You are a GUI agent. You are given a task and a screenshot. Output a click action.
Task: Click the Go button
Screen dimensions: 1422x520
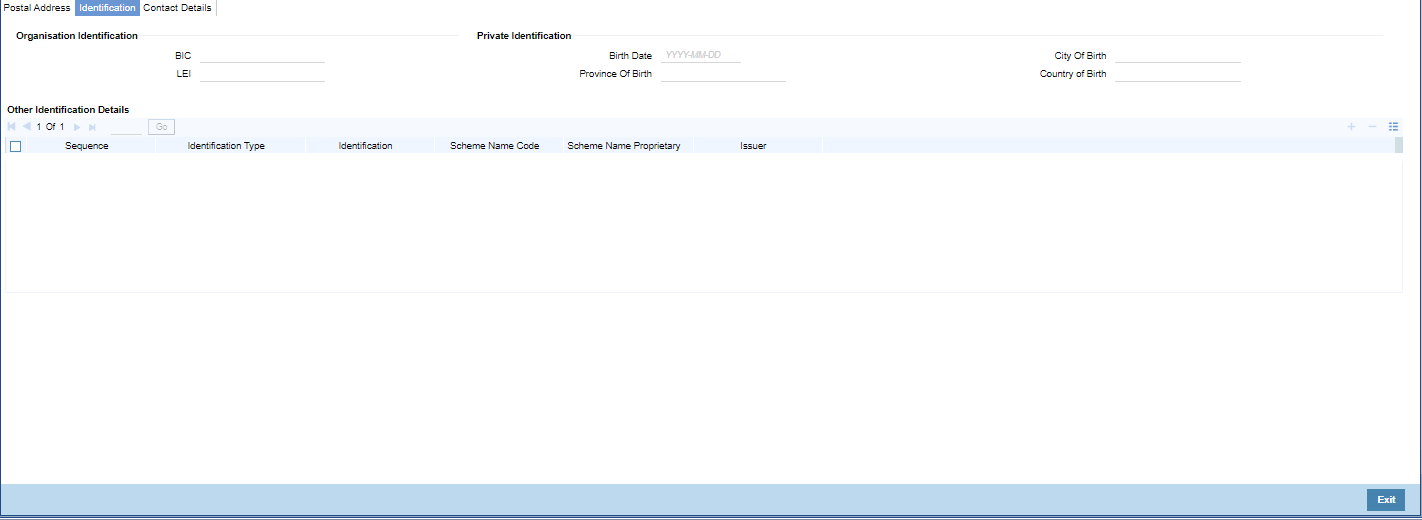click(x=161, y=127)
